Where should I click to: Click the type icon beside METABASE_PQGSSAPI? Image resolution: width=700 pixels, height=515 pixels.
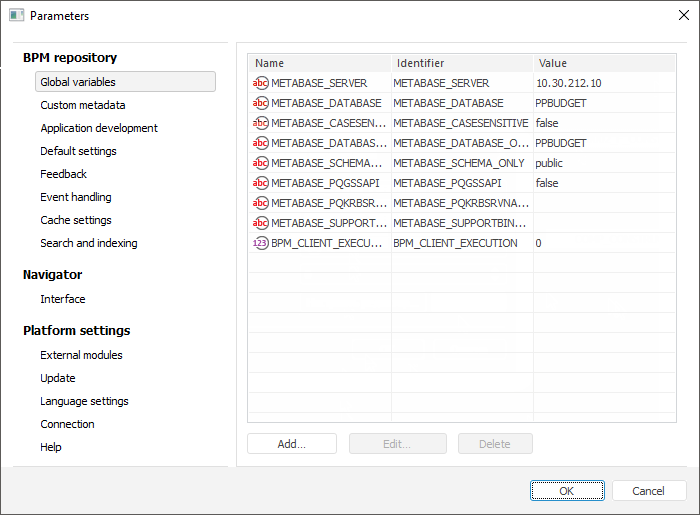(261, 183)
